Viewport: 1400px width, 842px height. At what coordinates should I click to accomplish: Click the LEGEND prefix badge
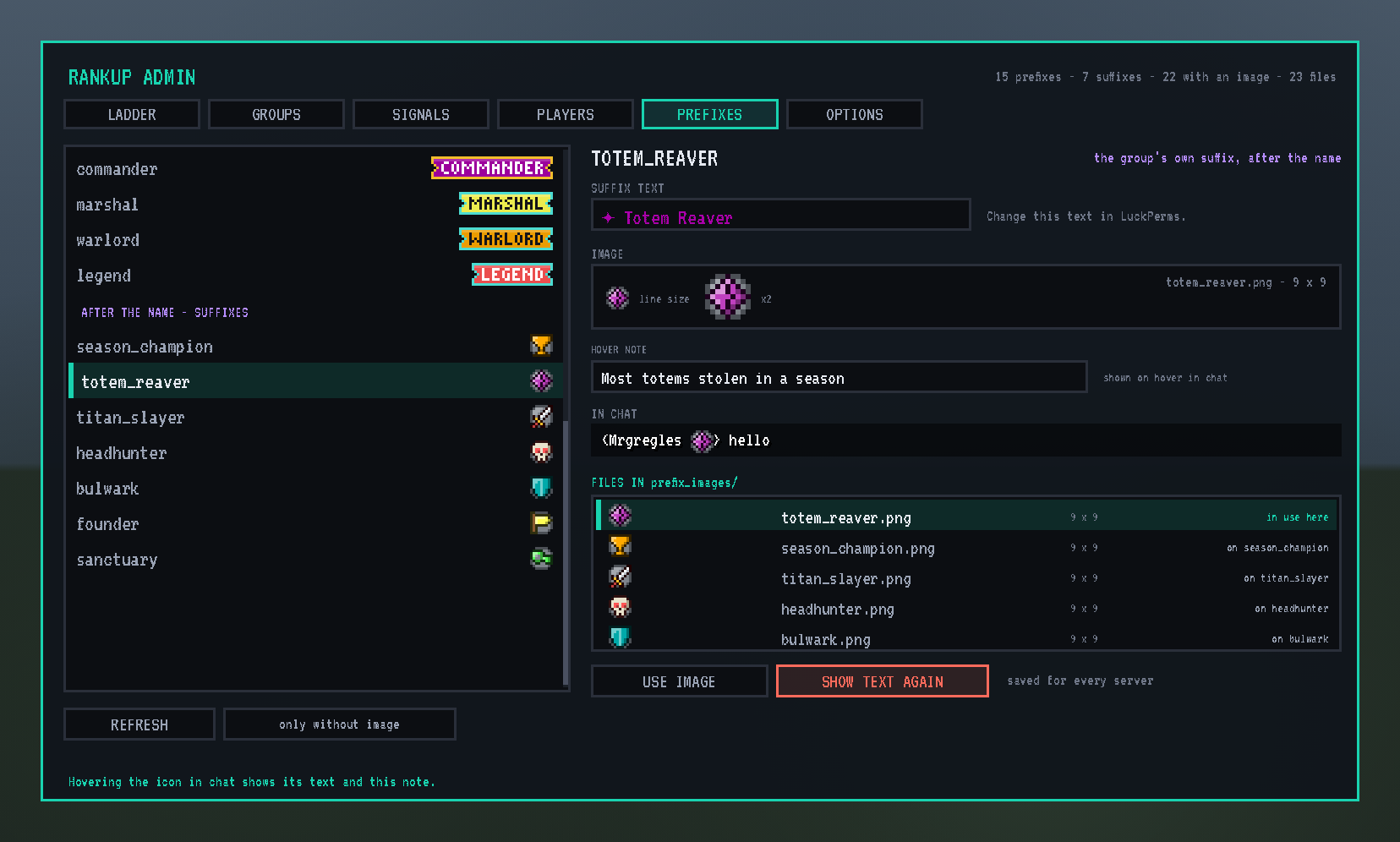click(512, 275)
